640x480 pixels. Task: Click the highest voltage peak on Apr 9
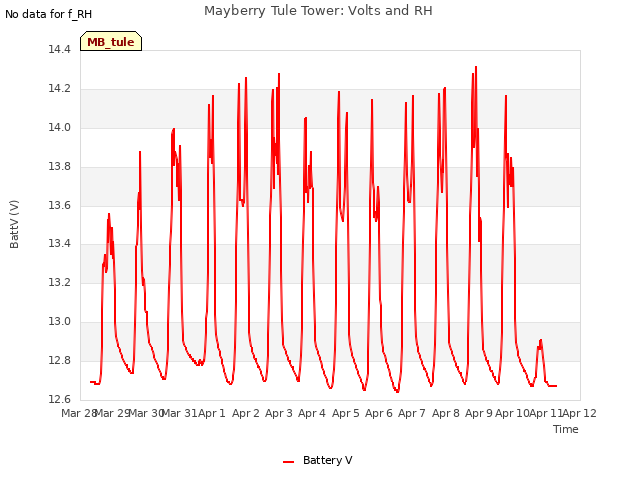(476, 67)
